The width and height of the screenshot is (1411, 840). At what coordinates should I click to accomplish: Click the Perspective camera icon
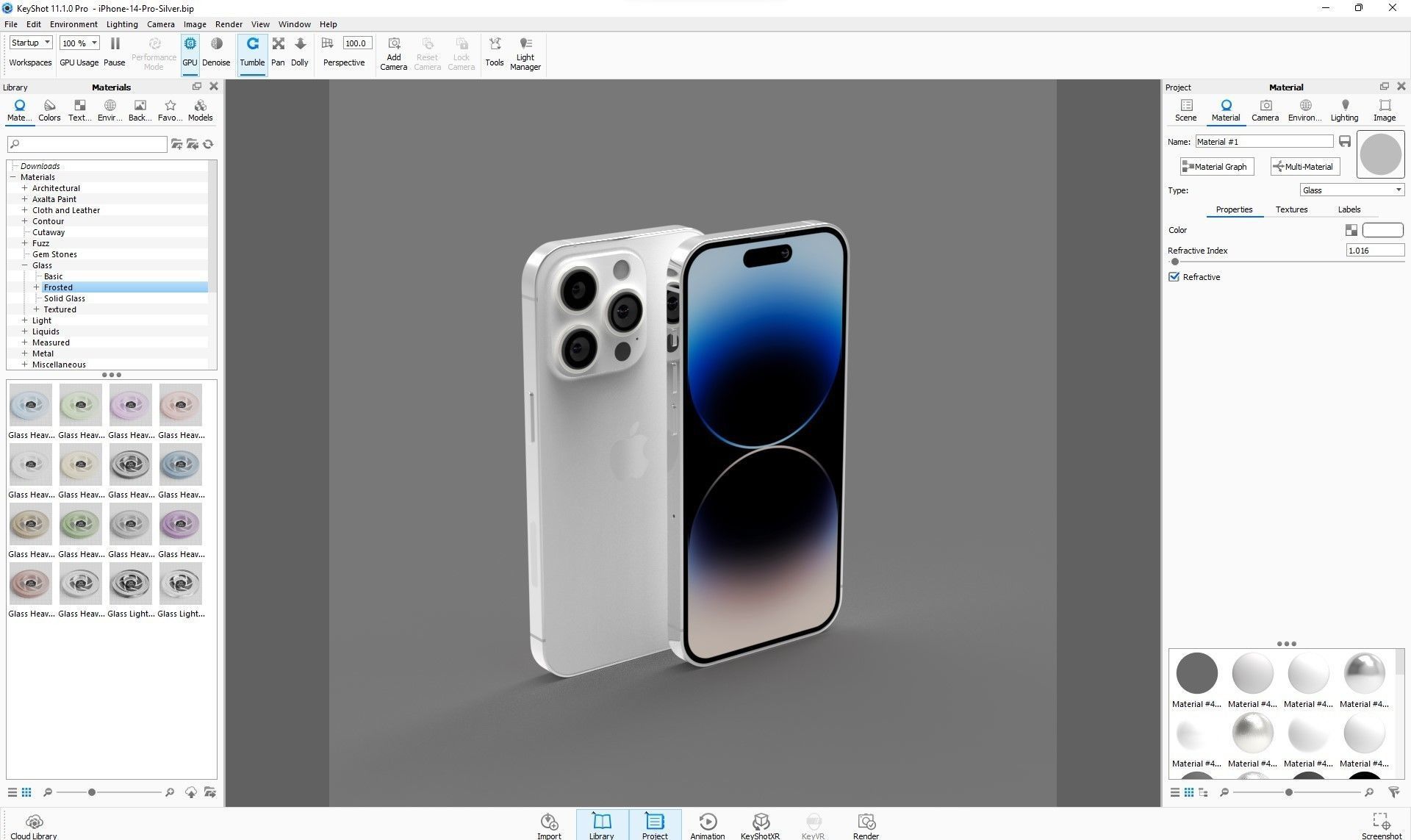(x=328, y=43)
